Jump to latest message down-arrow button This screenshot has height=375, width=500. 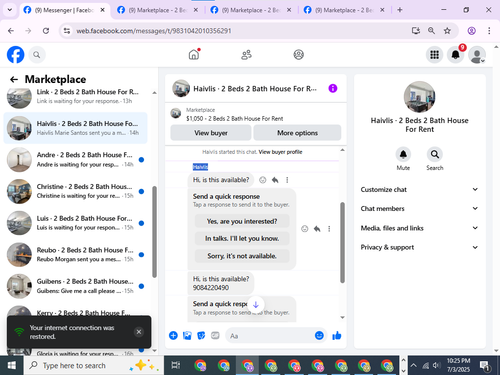[256, 305]
